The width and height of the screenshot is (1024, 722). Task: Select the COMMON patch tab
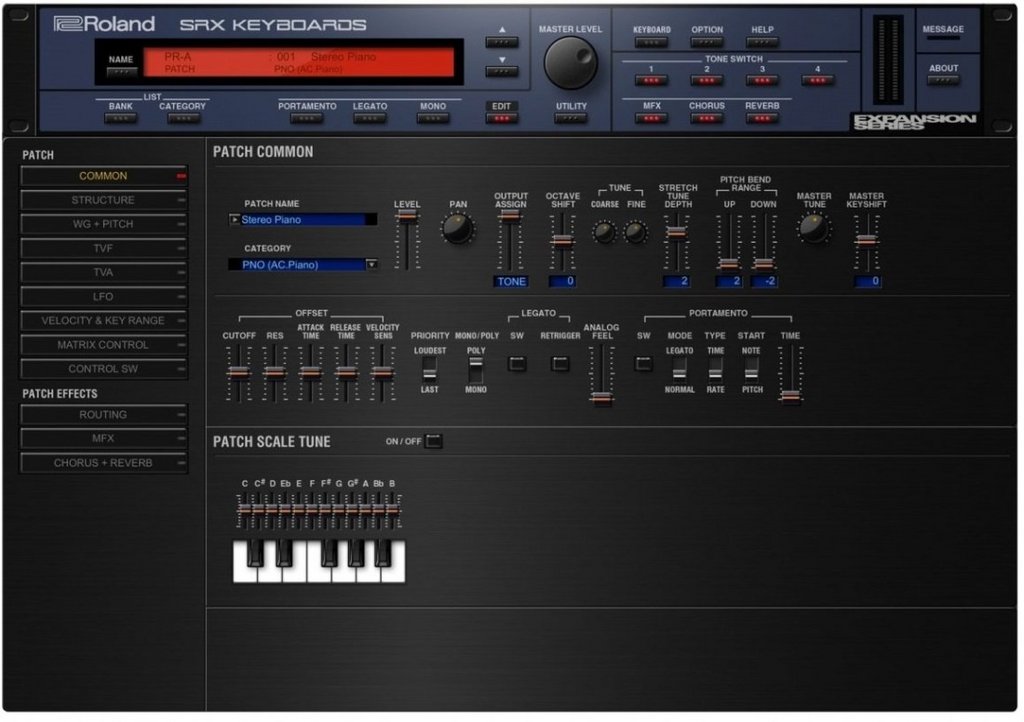click(103, 176)
